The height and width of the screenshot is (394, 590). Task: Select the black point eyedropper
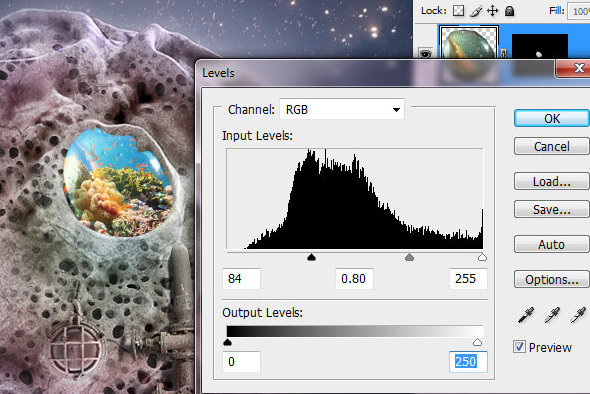point(526,315)
